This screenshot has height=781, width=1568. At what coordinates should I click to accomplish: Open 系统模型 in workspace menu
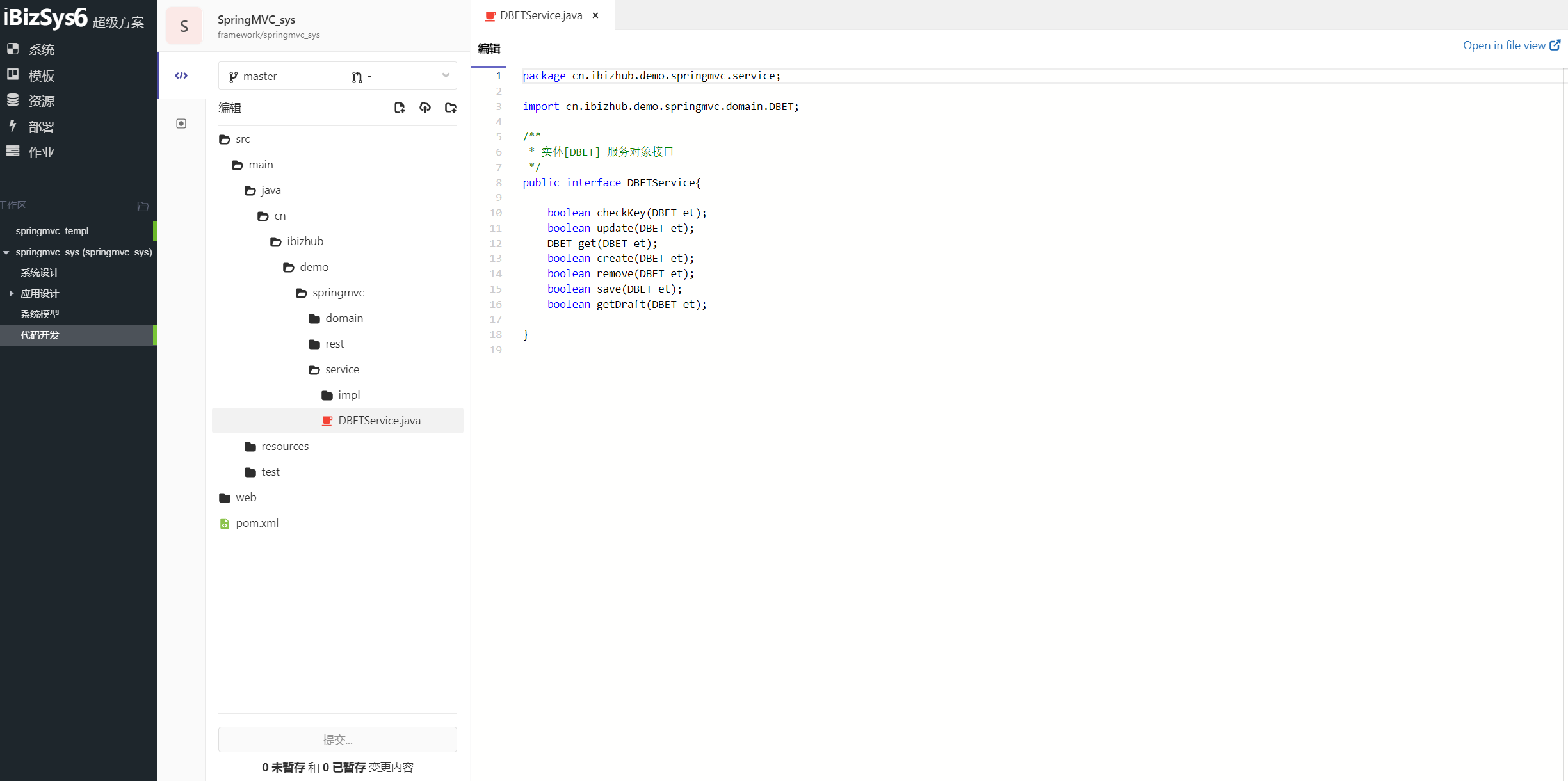pos(40,314)
